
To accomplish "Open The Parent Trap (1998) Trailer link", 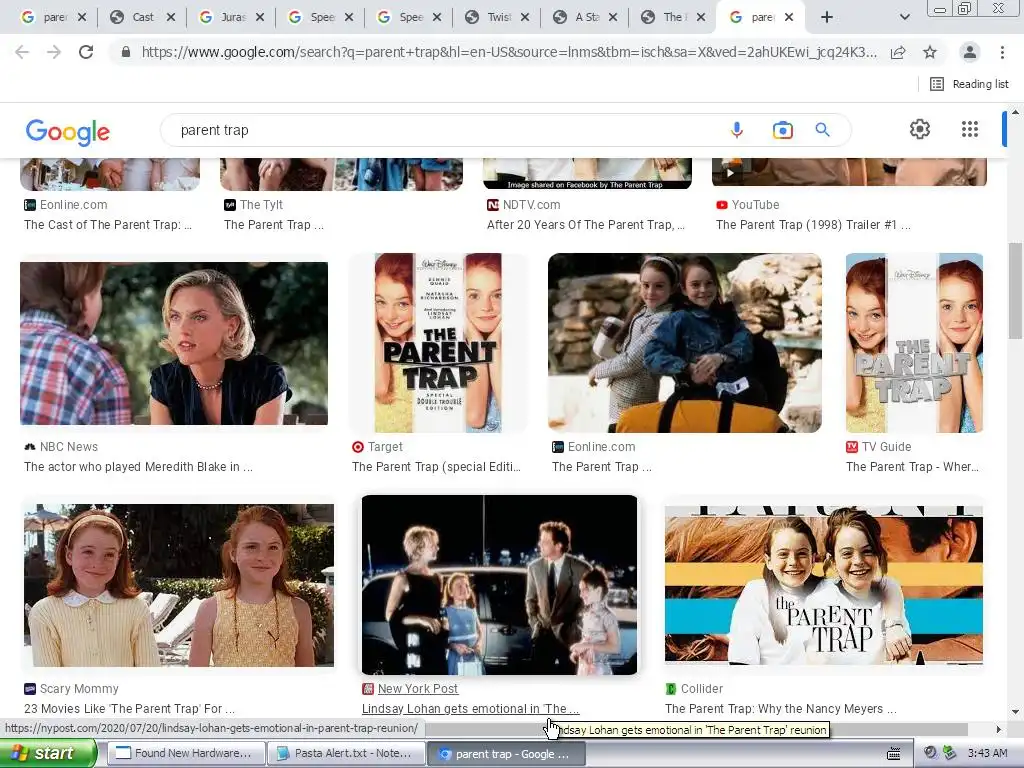I will [813, 225].
